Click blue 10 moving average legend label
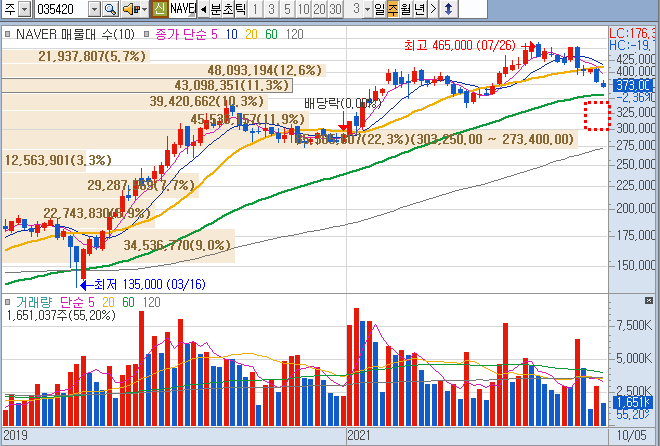 pyautogui.click(x=232, y=34)
